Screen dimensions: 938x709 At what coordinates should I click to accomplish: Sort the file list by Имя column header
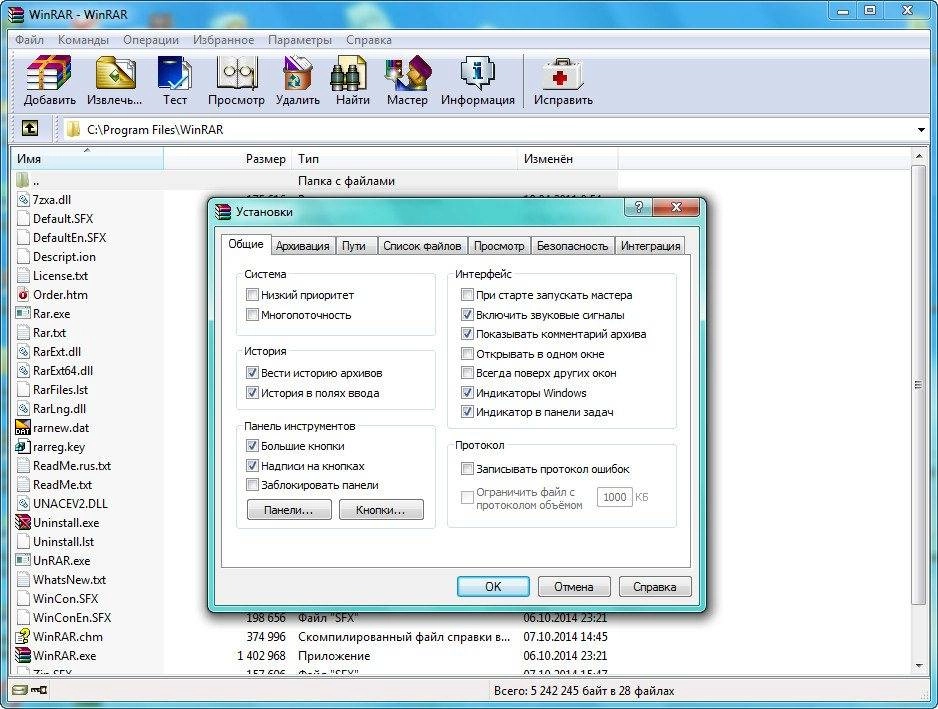87,159
